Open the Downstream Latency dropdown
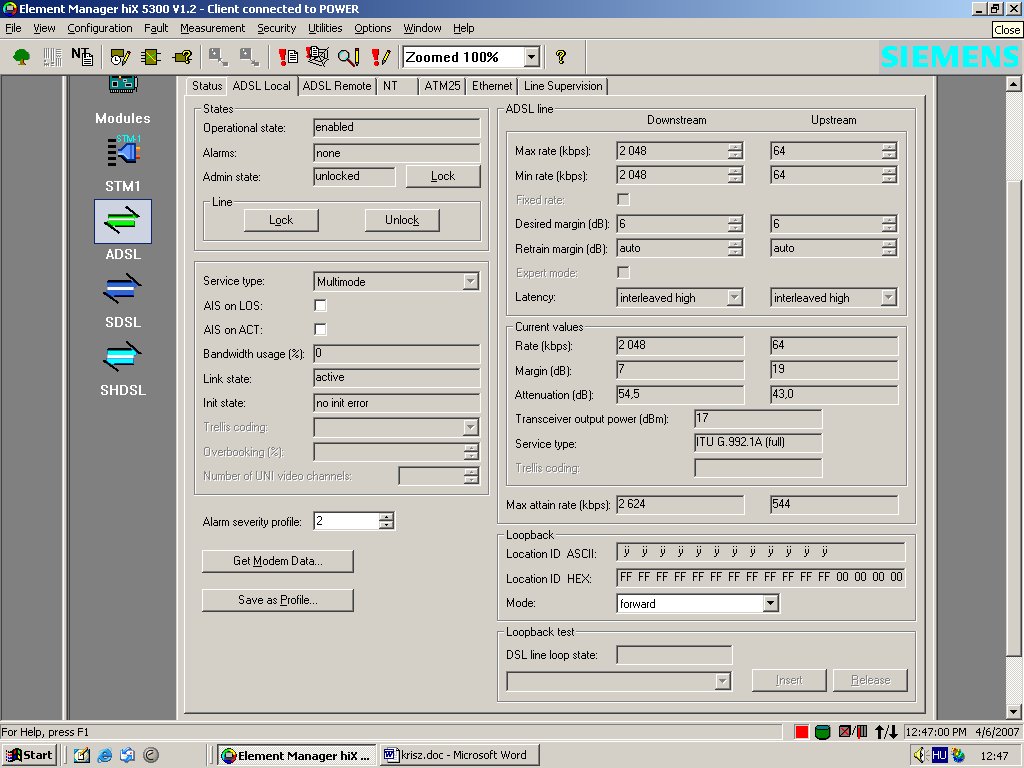The height and width of the screenshot is (768, 1024). [735, 298]
